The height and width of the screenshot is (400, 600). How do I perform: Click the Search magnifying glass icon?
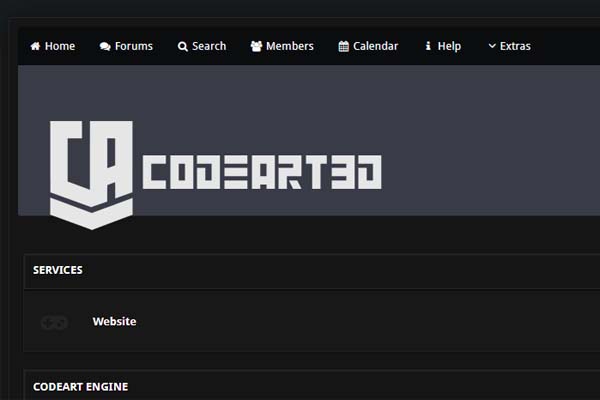tap(183, 46)
